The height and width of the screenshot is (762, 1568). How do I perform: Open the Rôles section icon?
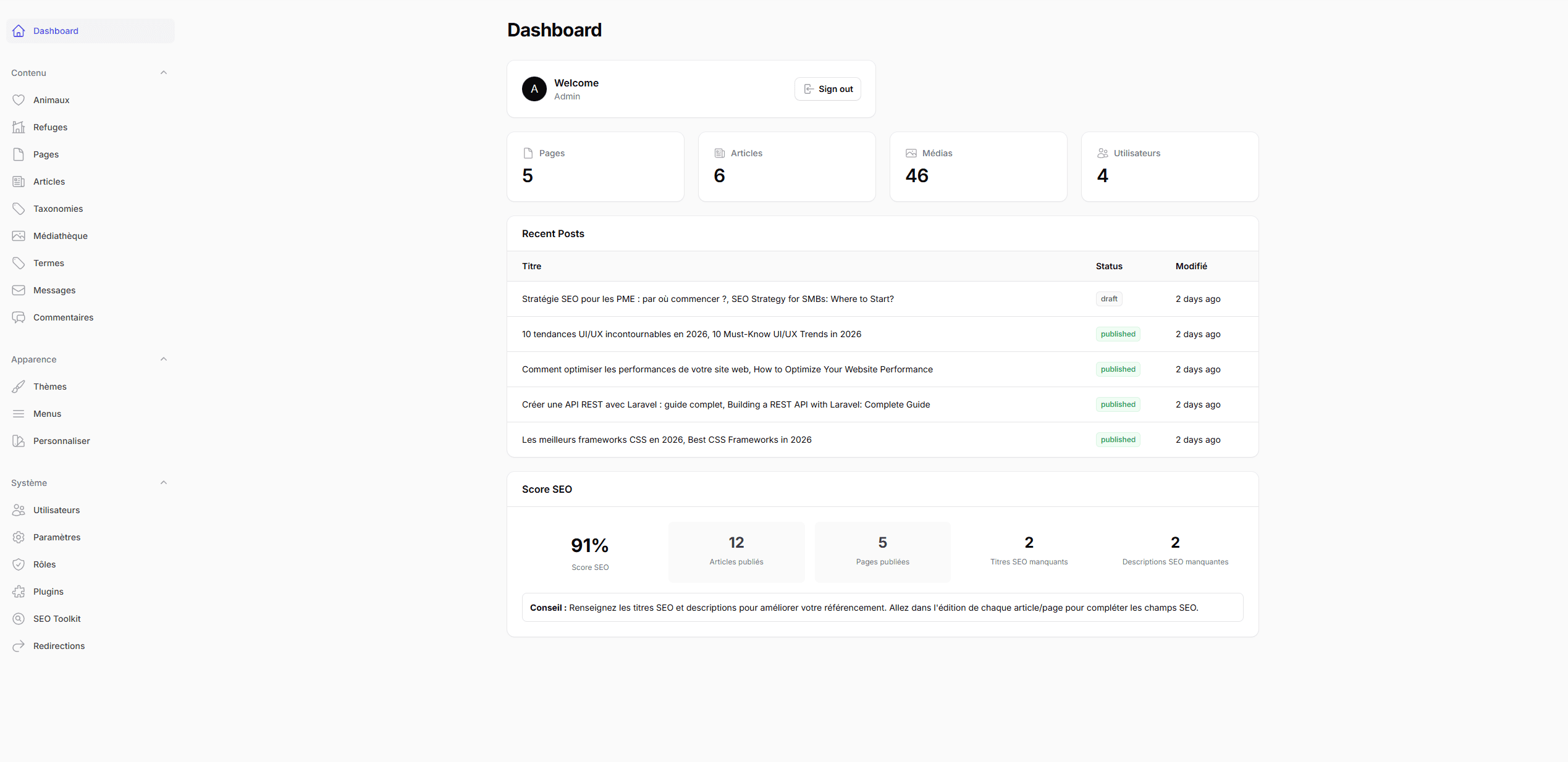tap(19, 564)
